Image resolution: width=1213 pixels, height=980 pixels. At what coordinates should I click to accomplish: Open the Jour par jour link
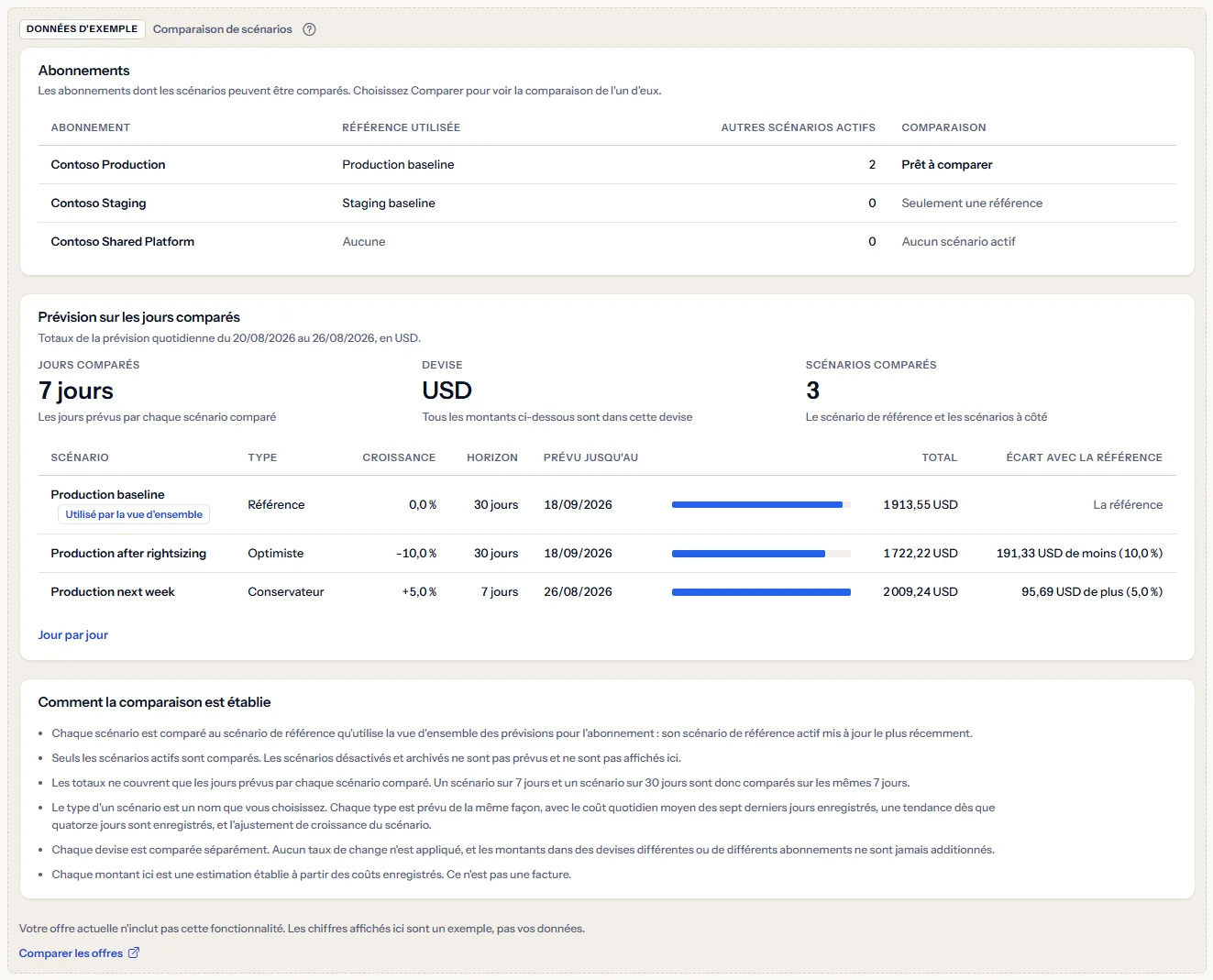(x=73, y=634)
